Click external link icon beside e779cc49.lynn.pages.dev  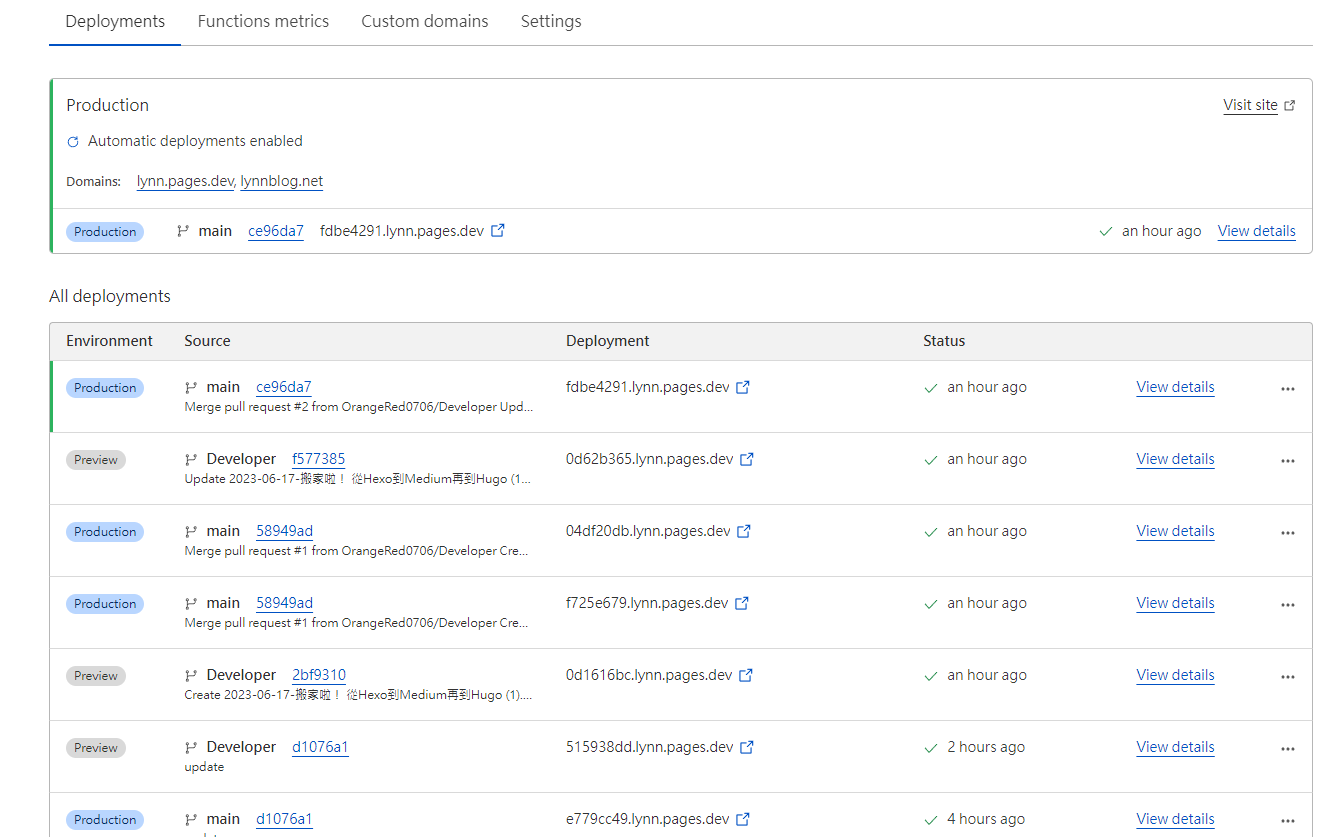[743, 820]
